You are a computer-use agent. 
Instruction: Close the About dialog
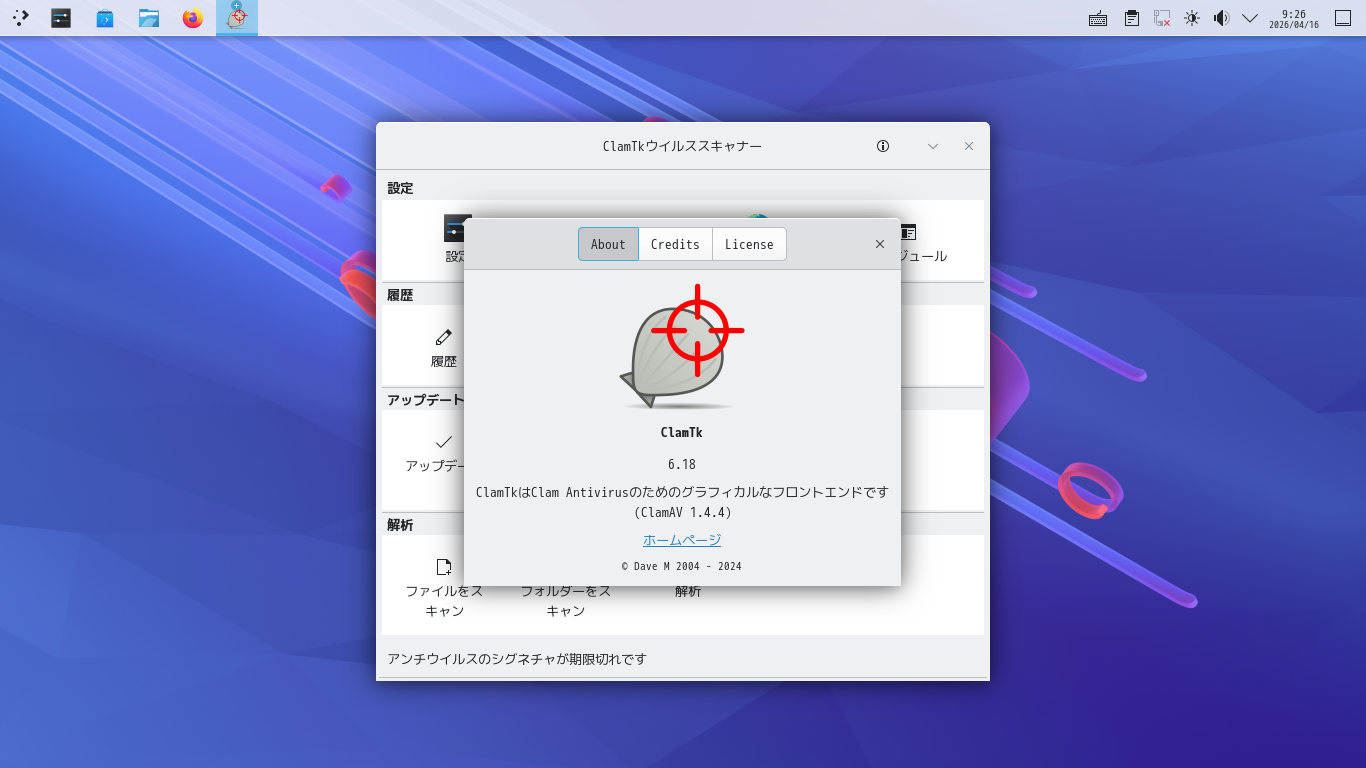[x=880, y=244]
